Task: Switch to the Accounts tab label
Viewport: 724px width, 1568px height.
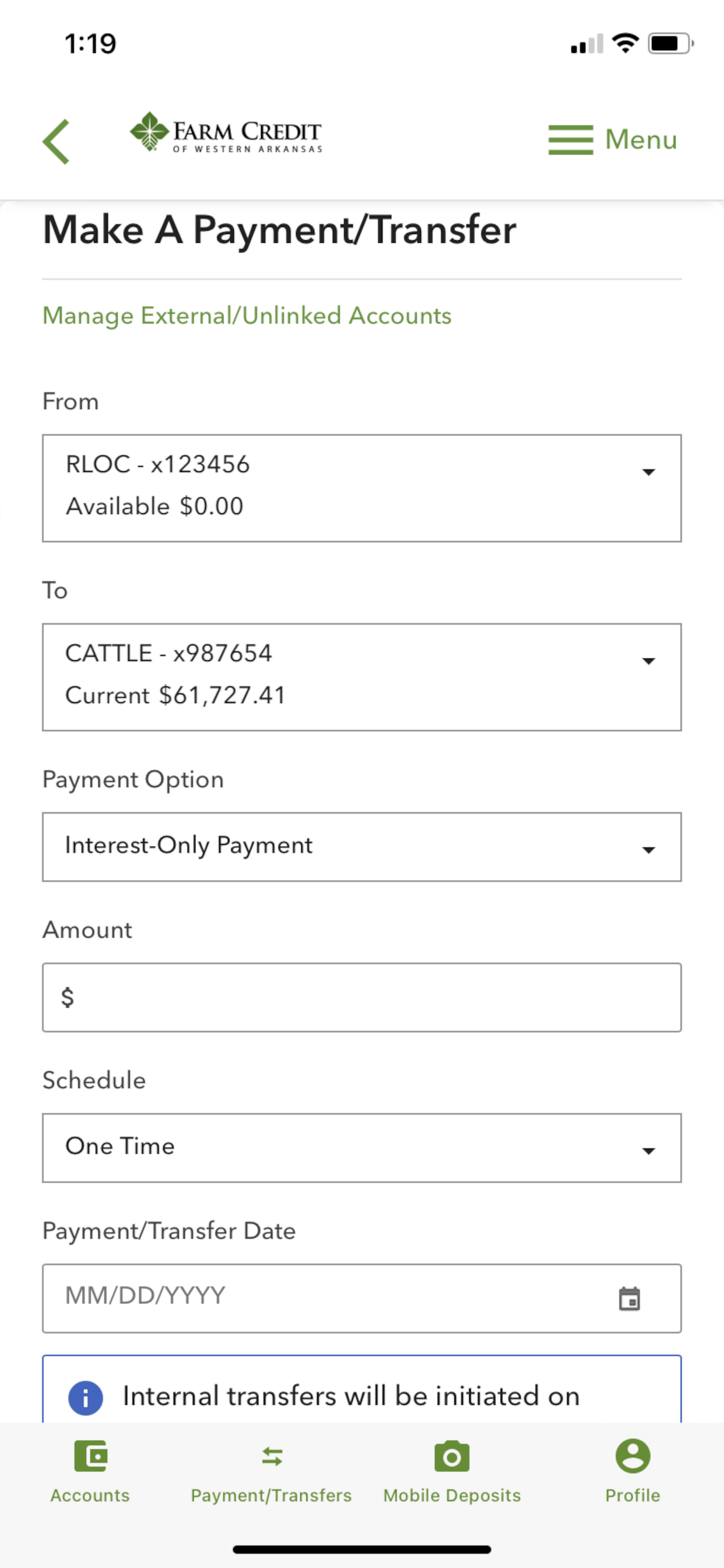Action: [90, 1495]
